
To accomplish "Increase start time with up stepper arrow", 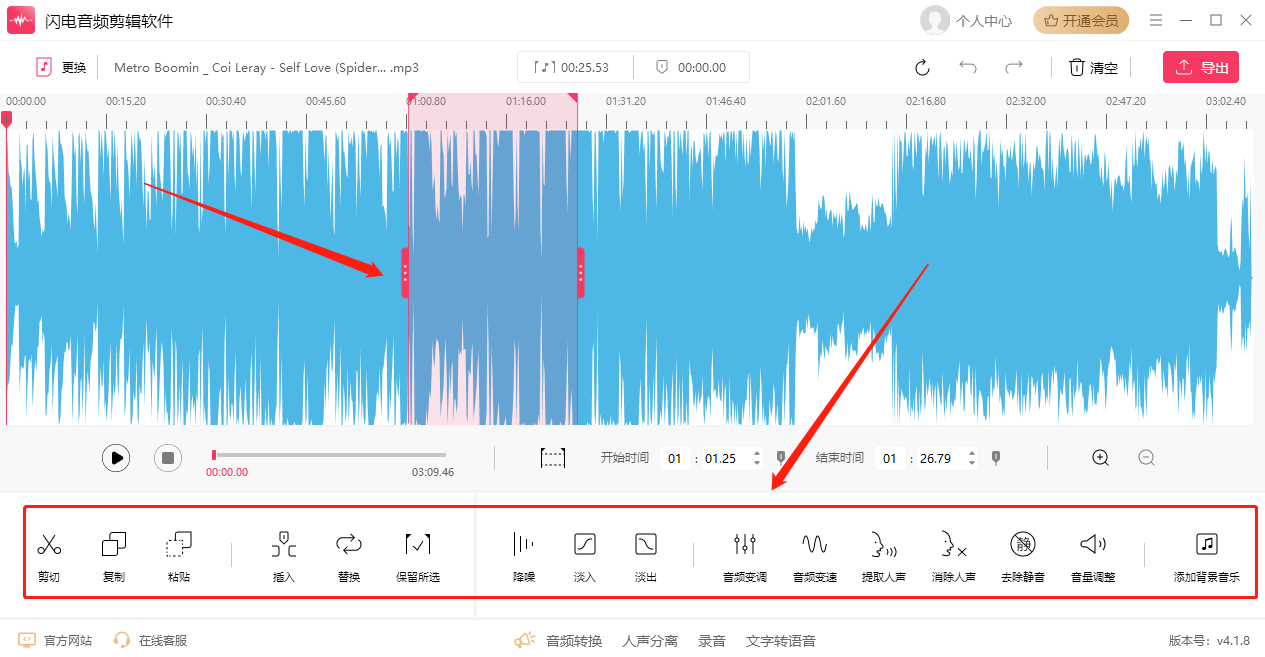I will pos(756,453).
